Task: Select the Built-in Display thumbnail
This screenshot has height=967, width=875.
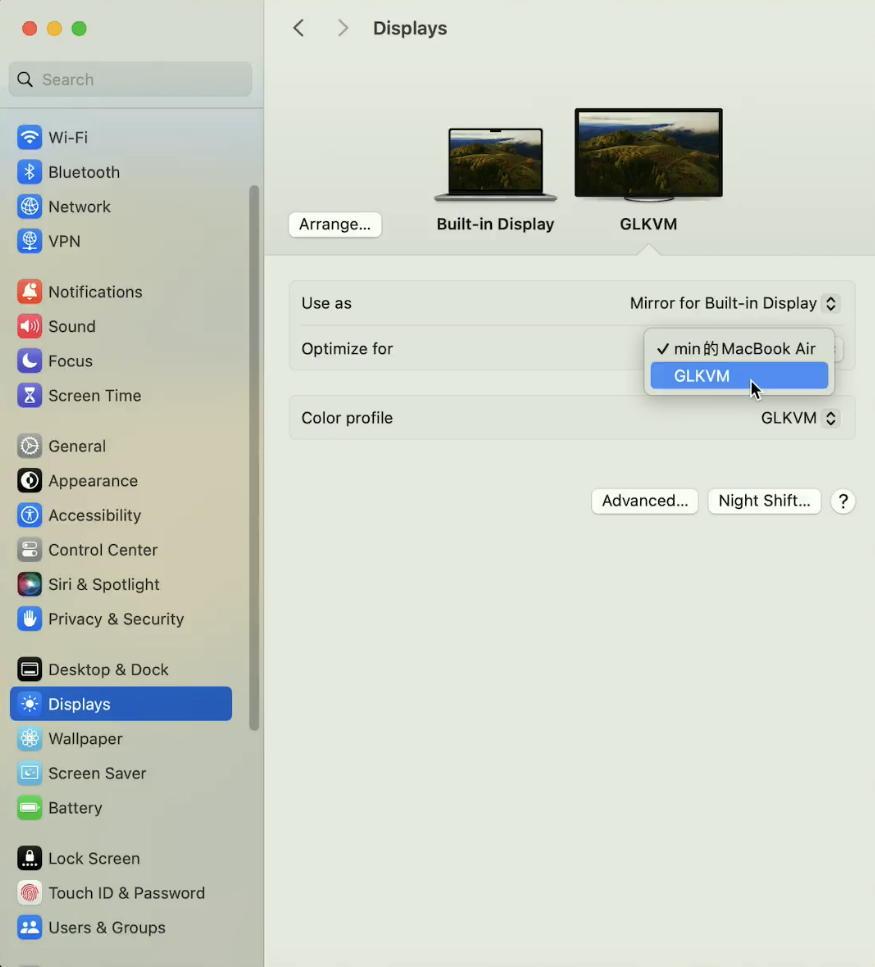Action: (x=495, y=164)
